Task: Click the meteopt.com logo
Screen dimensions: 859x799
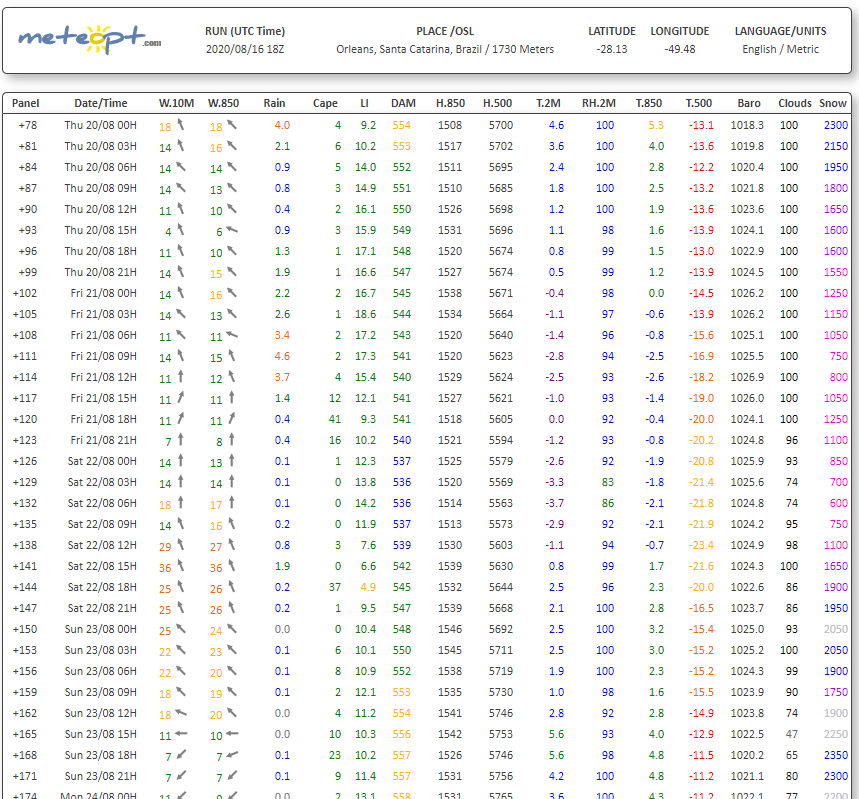Action: (90, 39)
